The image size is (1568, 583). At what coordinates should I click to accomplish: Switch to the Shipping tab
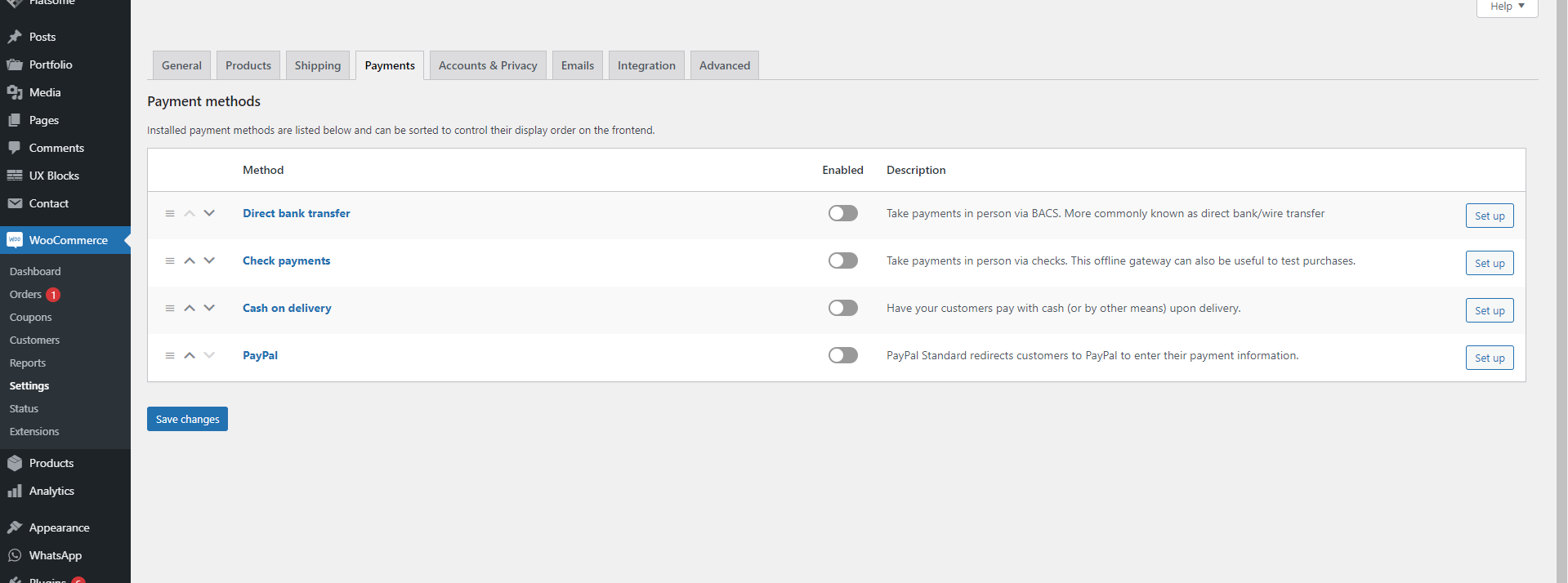(x=318, y=65)
